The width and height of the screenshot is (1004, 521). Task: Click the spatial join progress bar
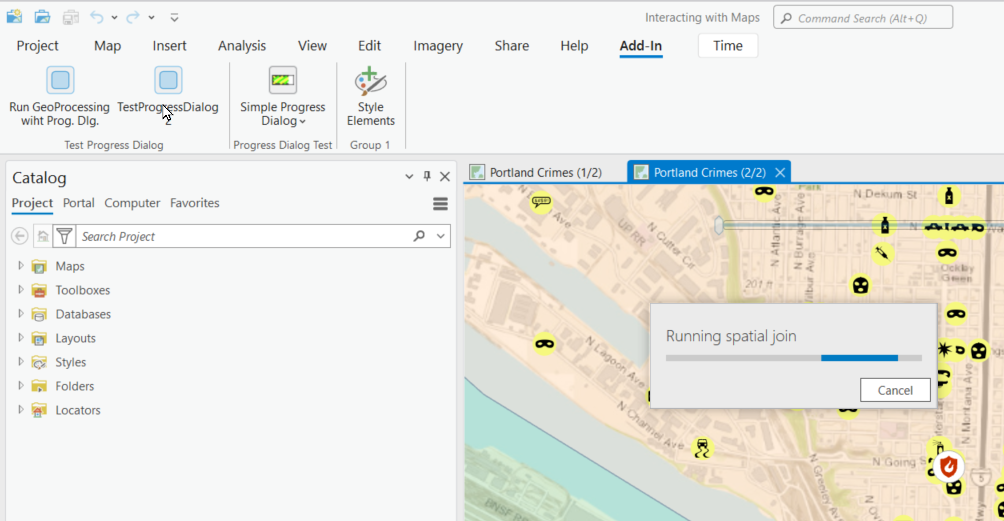793,357
